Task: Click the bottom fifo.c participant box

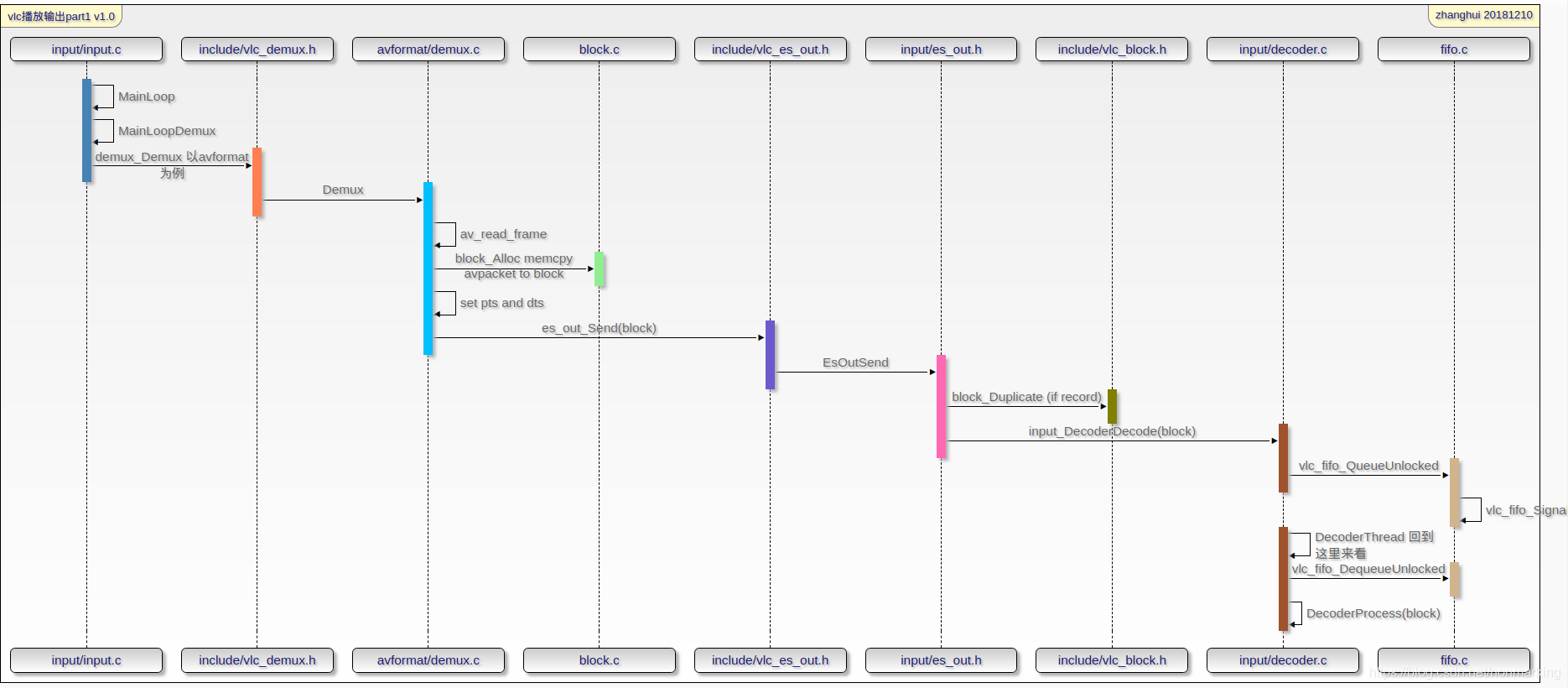Action: pos(1454,660)
